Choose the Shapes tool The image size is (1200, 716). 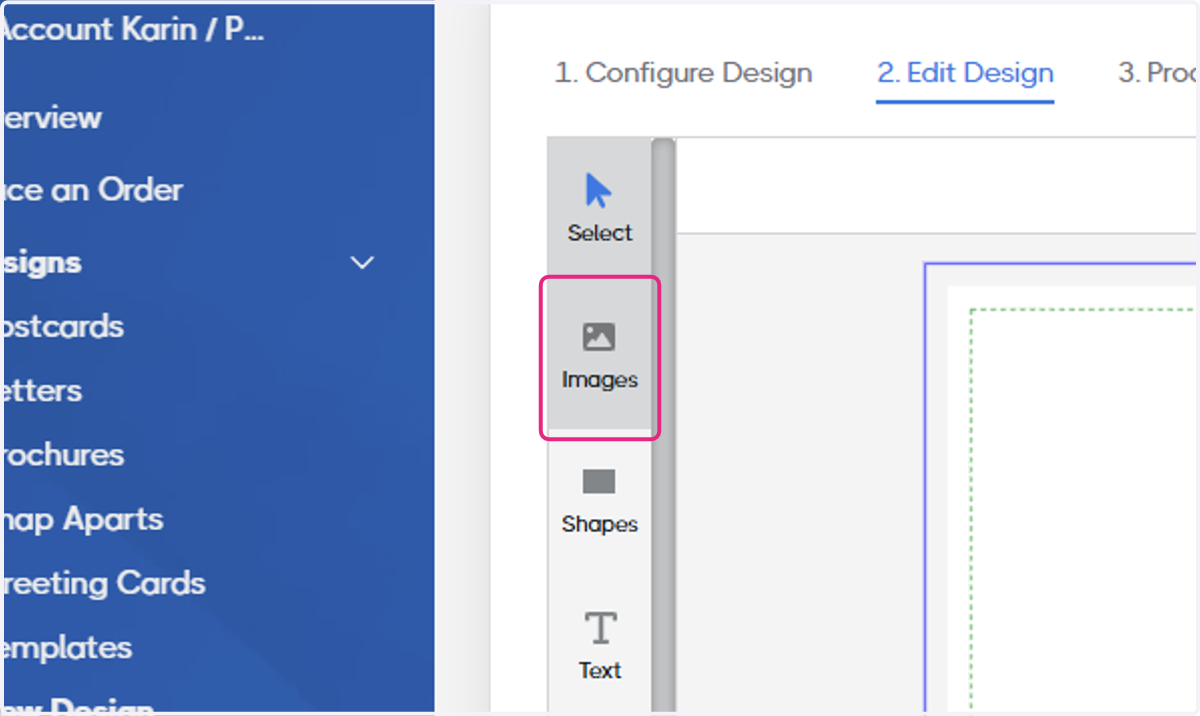click(x=599, y=502)
